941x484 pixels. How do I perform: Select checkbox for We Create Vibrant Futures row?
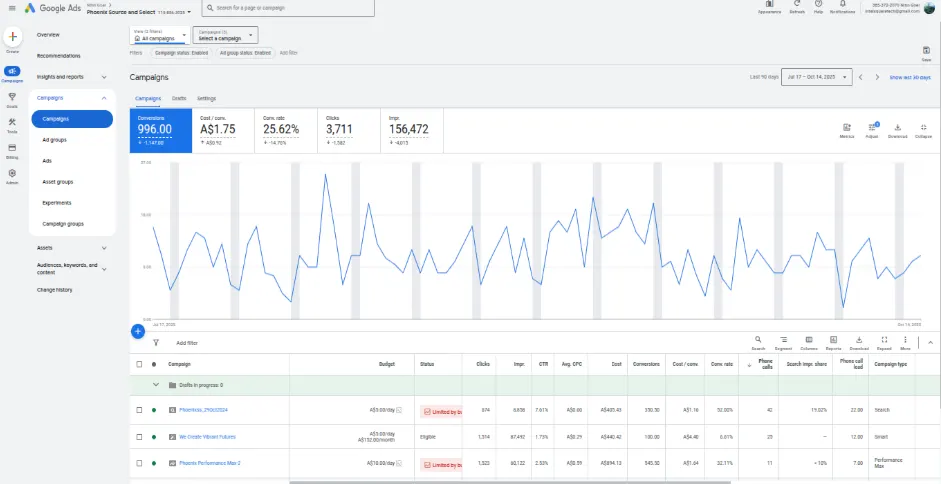point(139,437)
